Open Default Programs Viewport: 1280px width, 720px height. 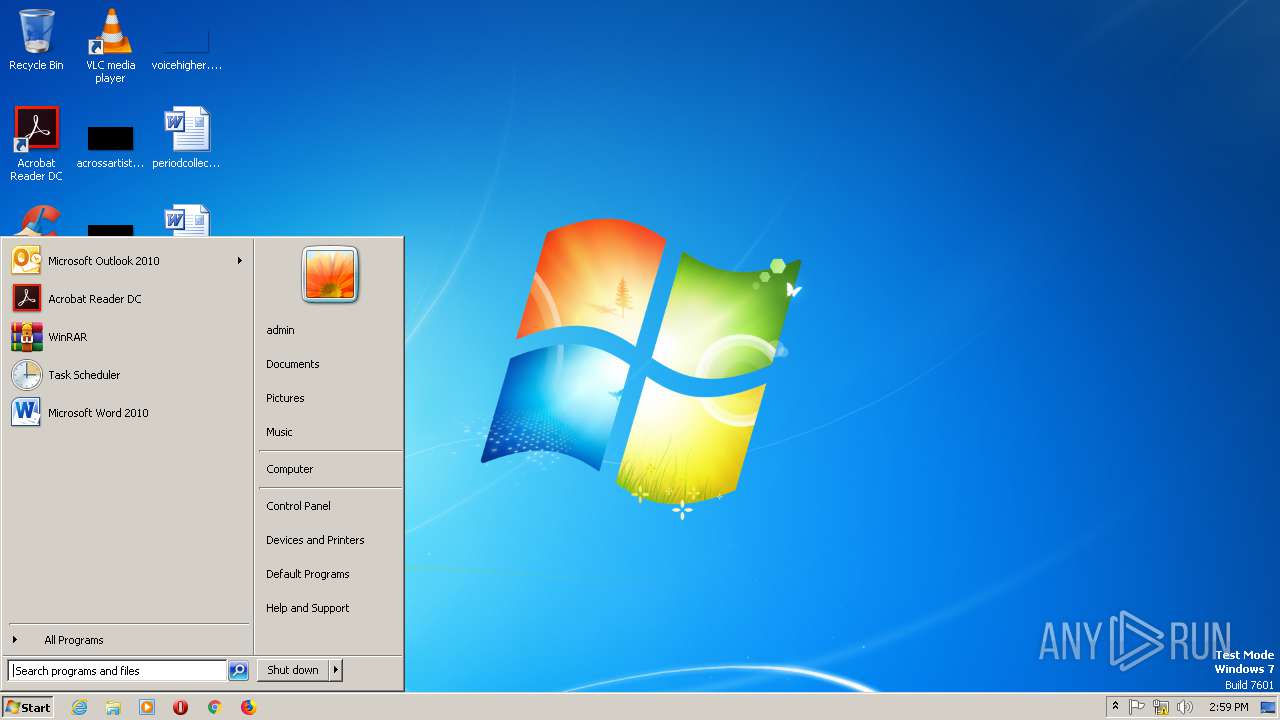(308, 574)
